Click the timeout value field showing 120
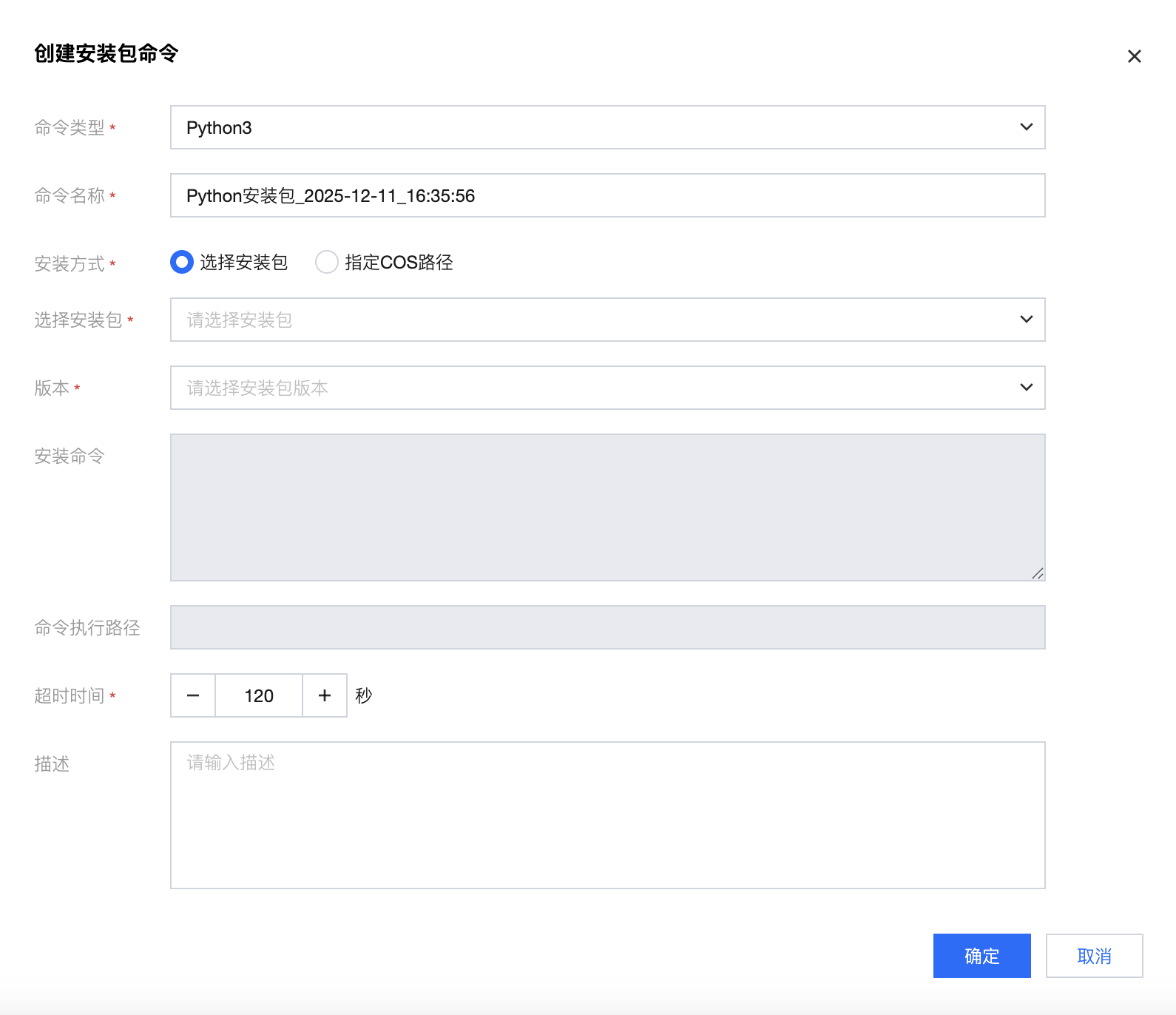This screenshot has height=1015, width=1176. 259,695
